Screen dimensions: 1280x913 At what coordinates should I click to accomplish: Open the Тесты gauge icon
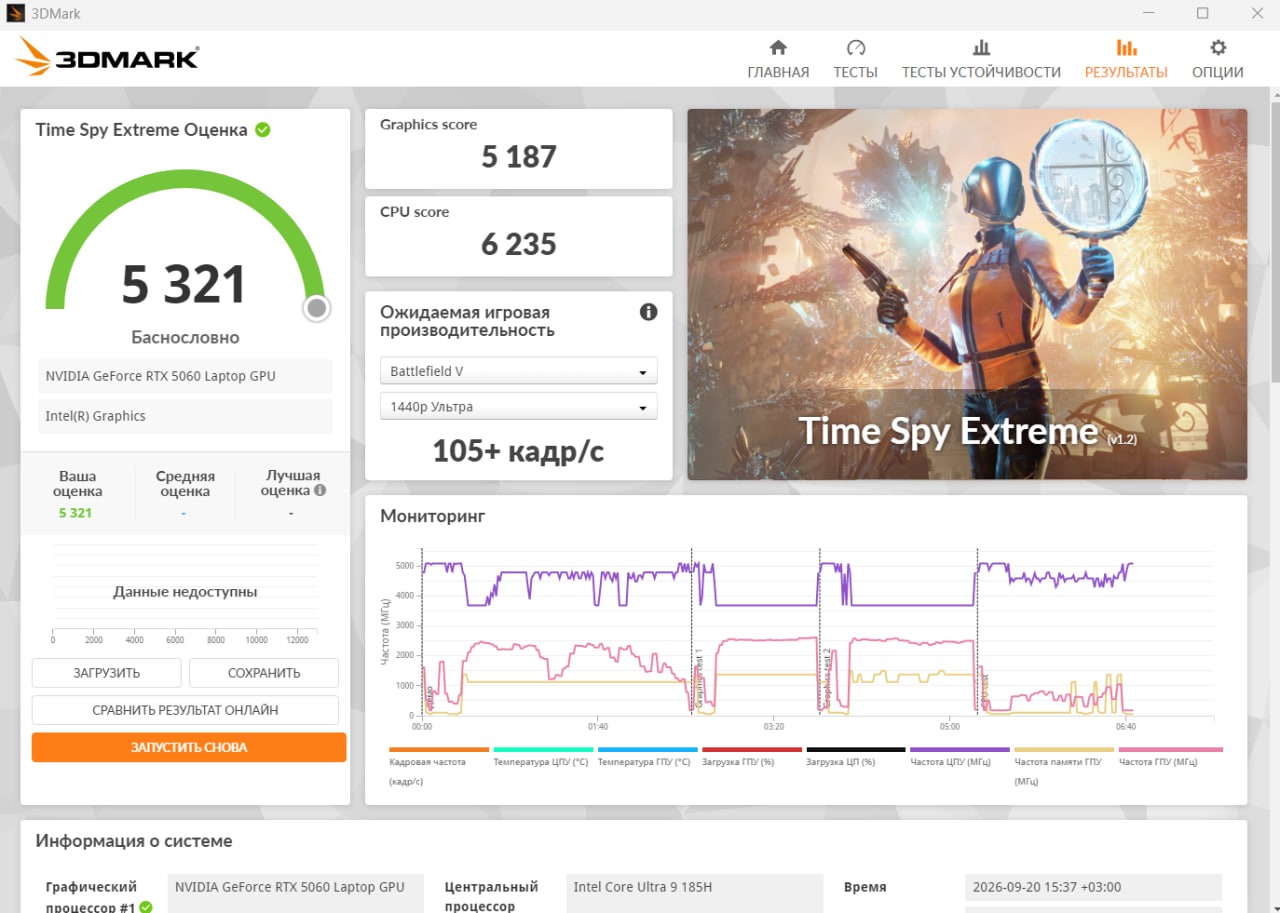[x=855, y=47]
